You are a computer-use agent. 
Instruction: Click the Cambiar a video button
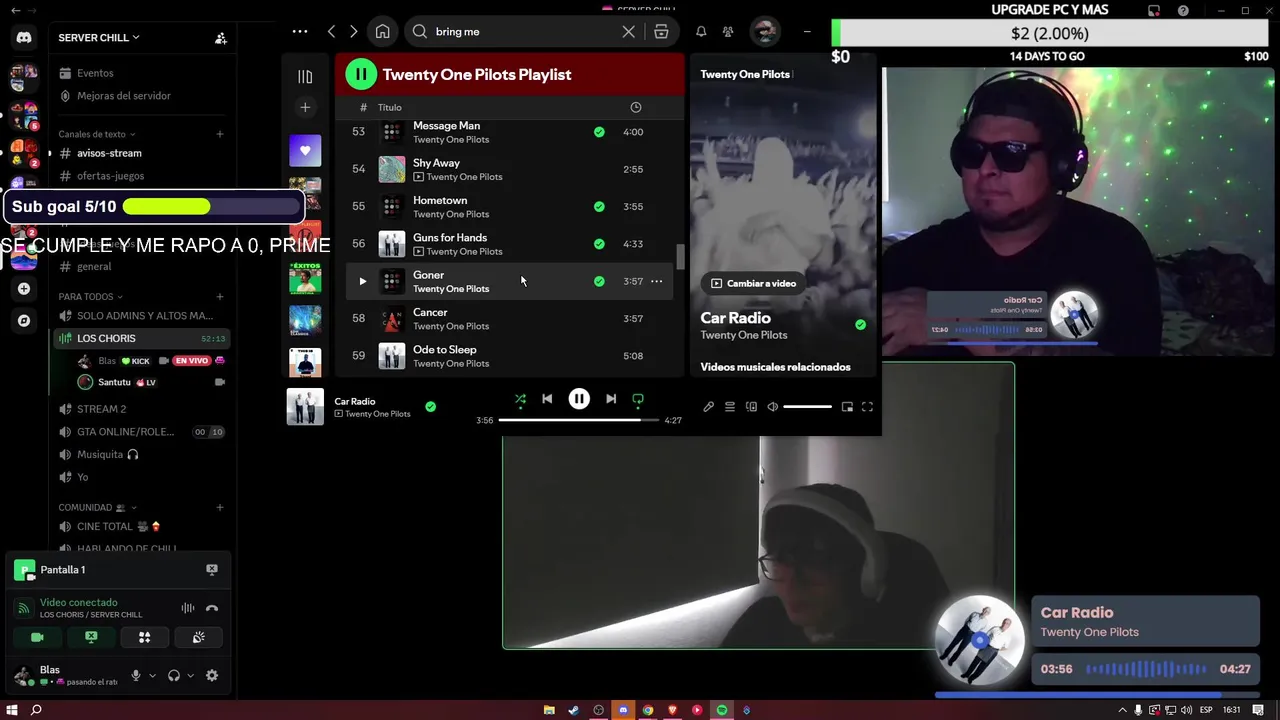tap(753, 283)
